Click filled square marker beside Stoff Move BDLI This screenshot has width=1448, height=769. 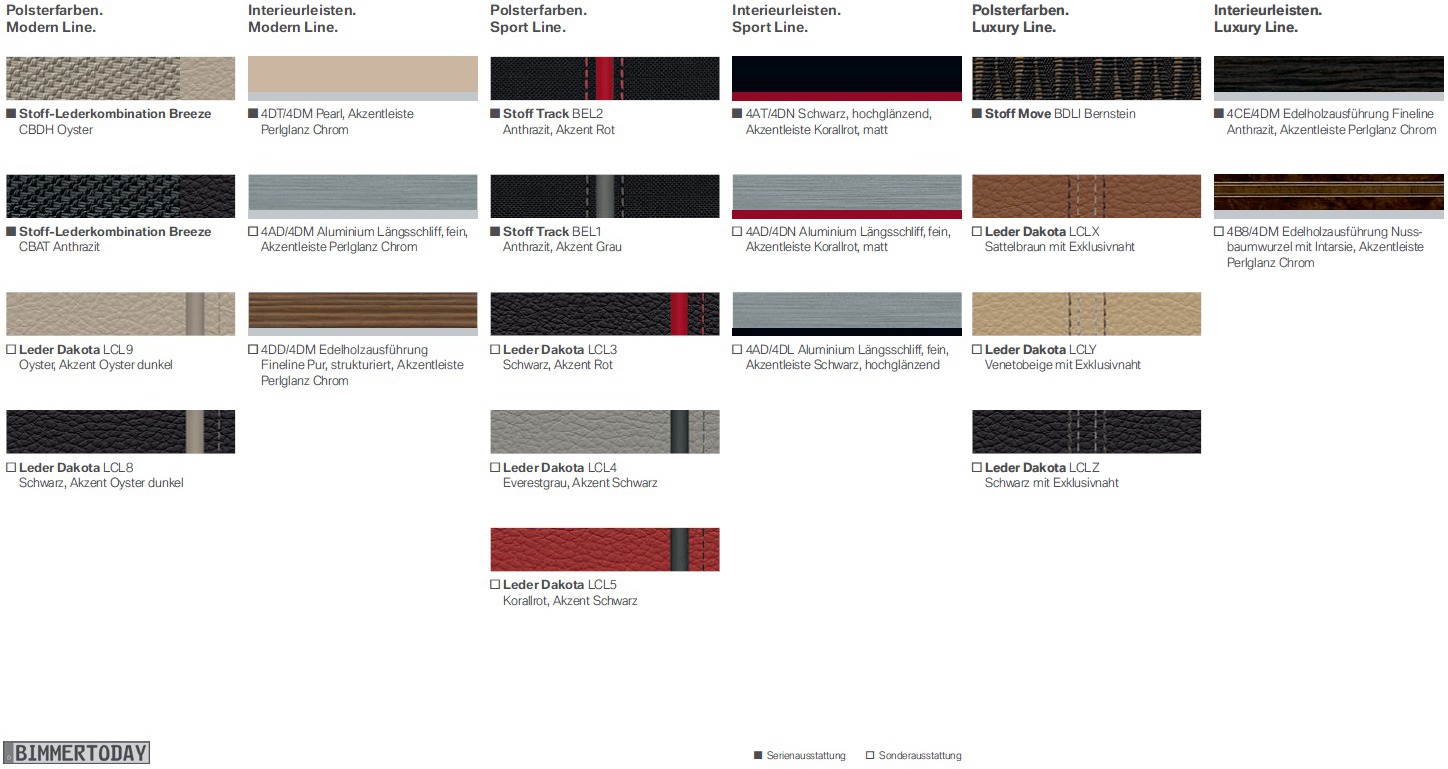point(977,114)
